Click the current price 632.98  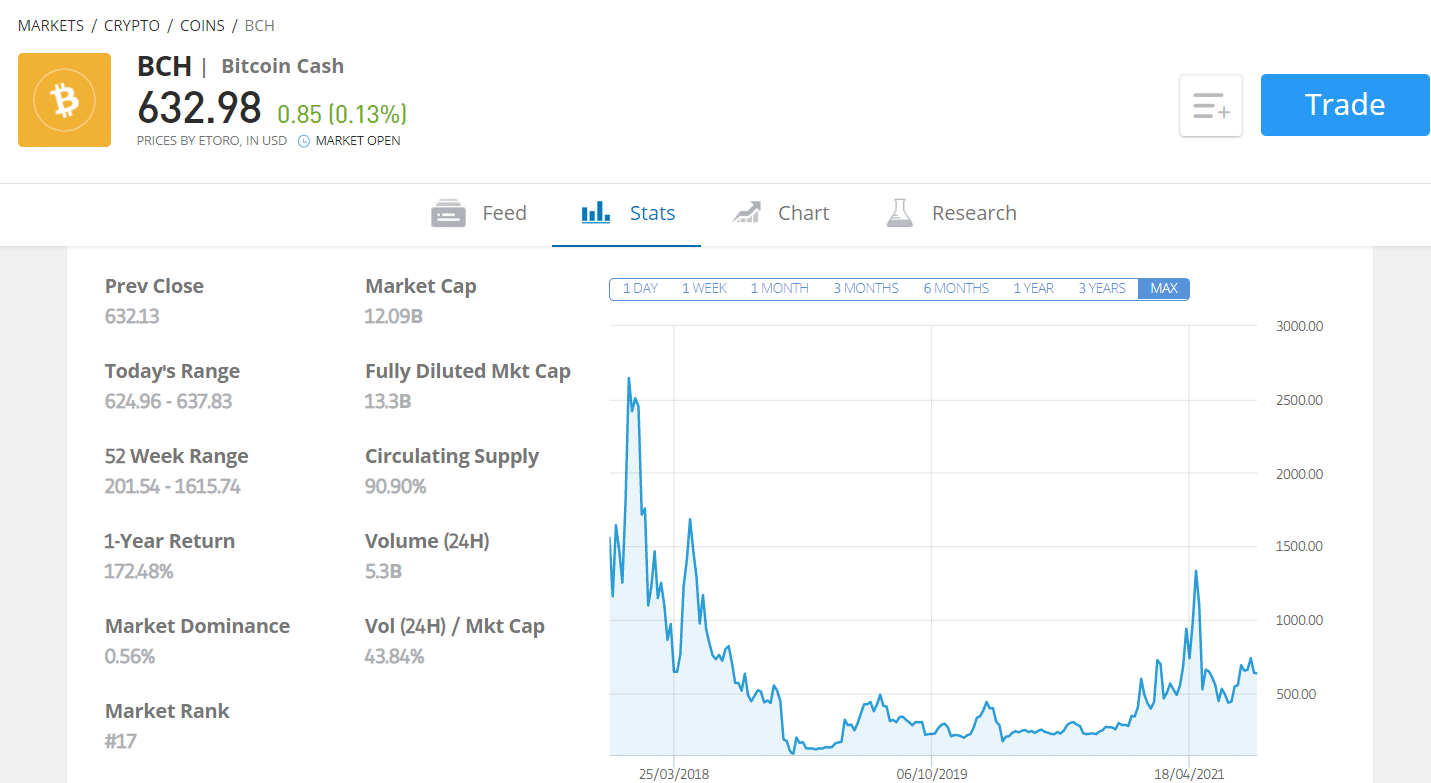(x=199, y=108)
